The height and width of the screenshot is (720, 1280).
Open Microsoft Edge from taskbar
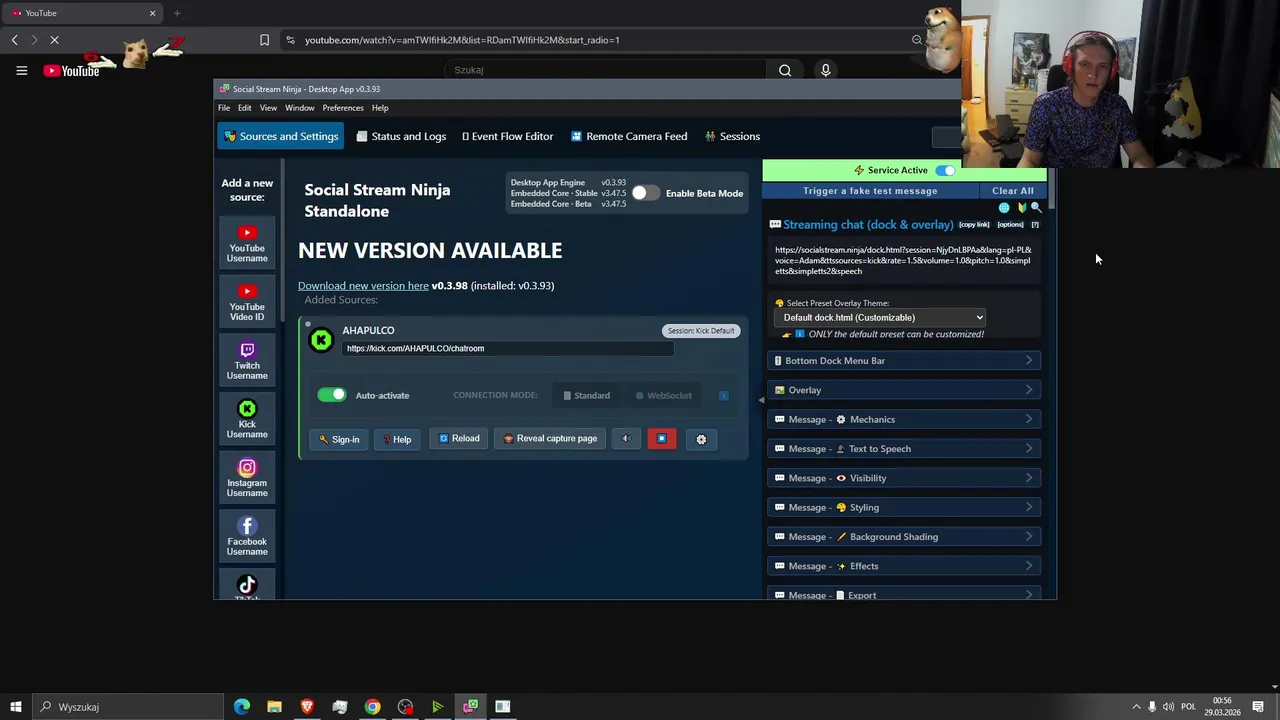[x=242, y=707]
